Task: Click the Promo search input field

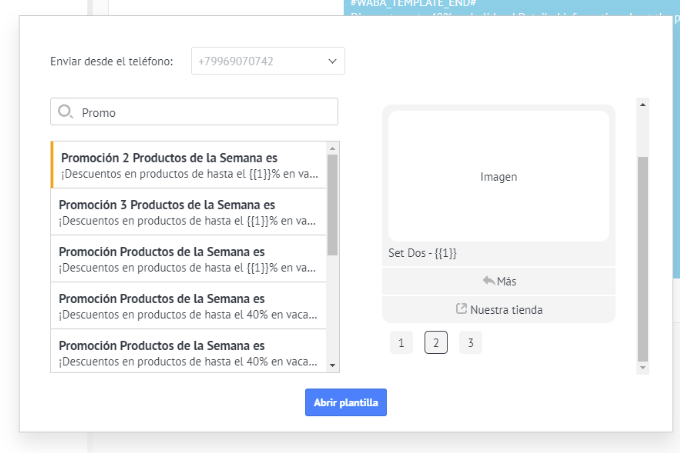Action: pyautogui.click(x=194, y=112)
